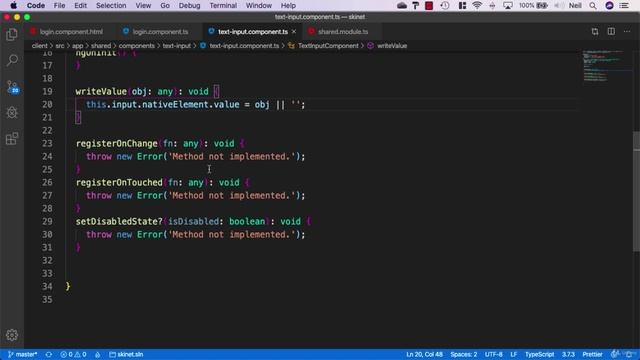Click the synchronize changes icon in status bar
Screen dimensions: 640x360
coord(49,354)
